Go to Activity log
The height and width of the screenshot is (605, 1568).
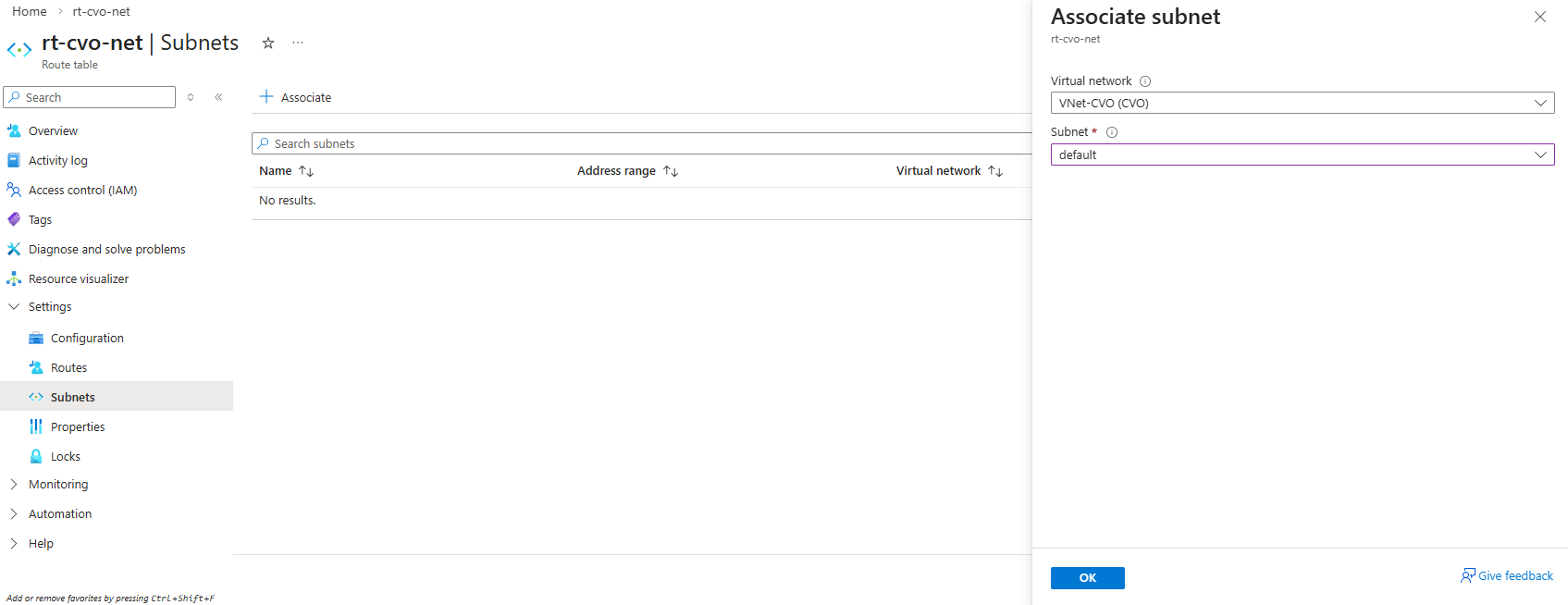[x=57, y=160]
